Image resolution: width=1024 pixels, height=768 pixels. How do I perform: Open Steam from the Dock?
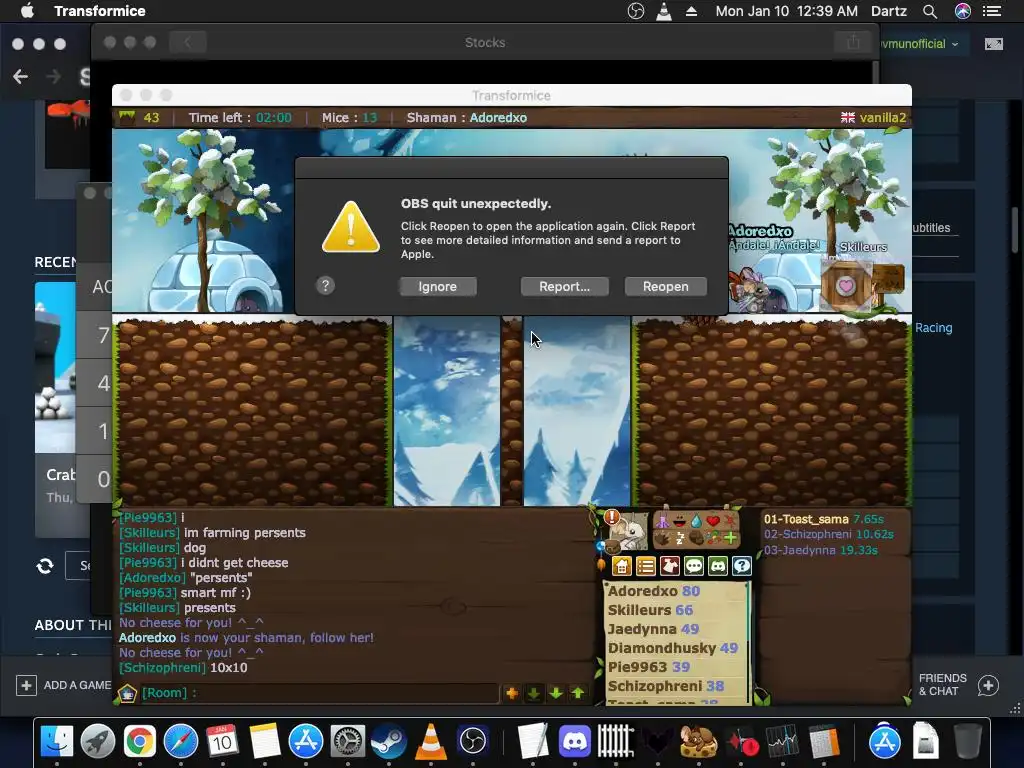point(389,741)
